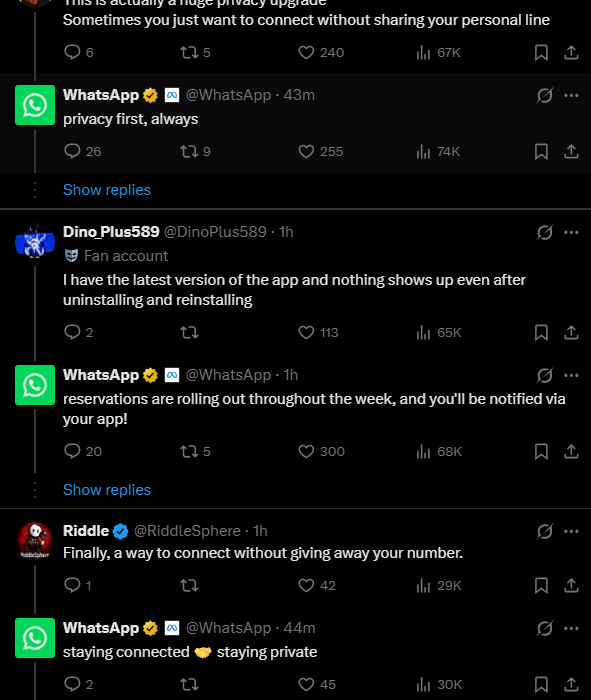
Task: Toggle repost on Riddle's post
Action: (189, 585)
